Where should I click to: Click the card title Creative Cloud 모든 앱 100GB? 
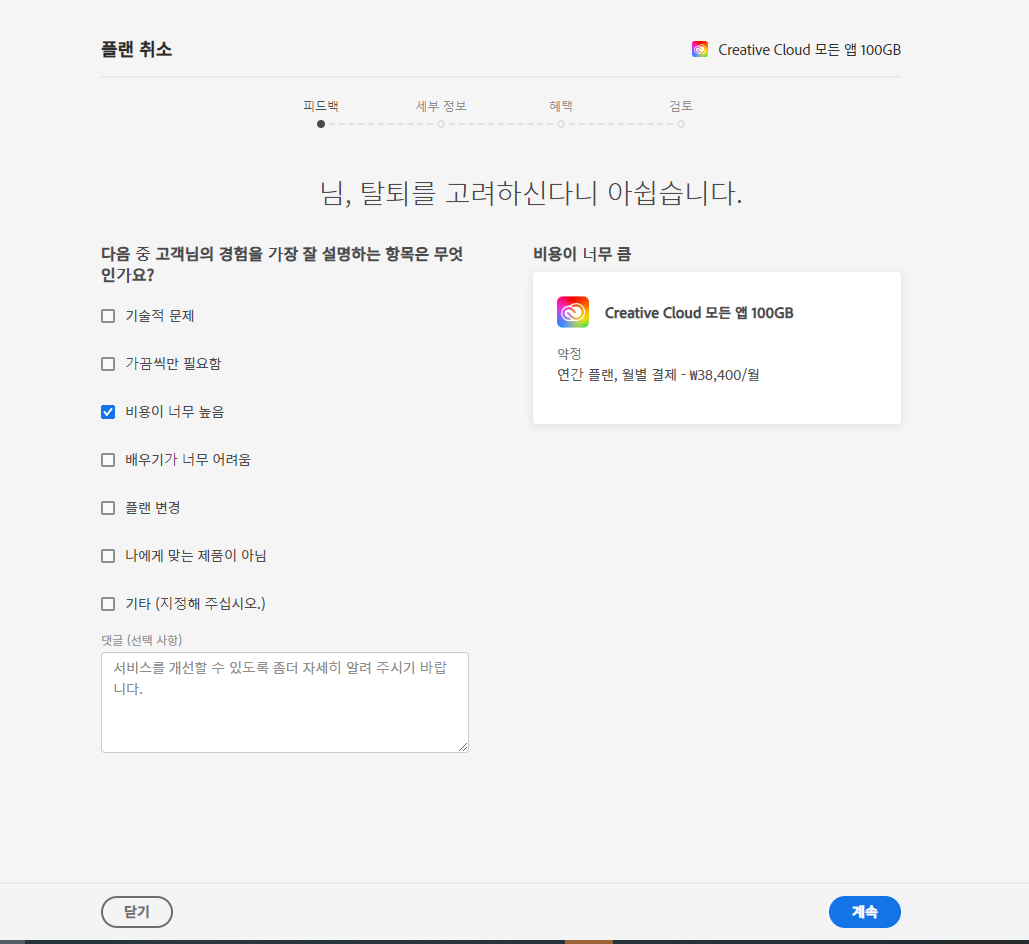coord(699,313)
